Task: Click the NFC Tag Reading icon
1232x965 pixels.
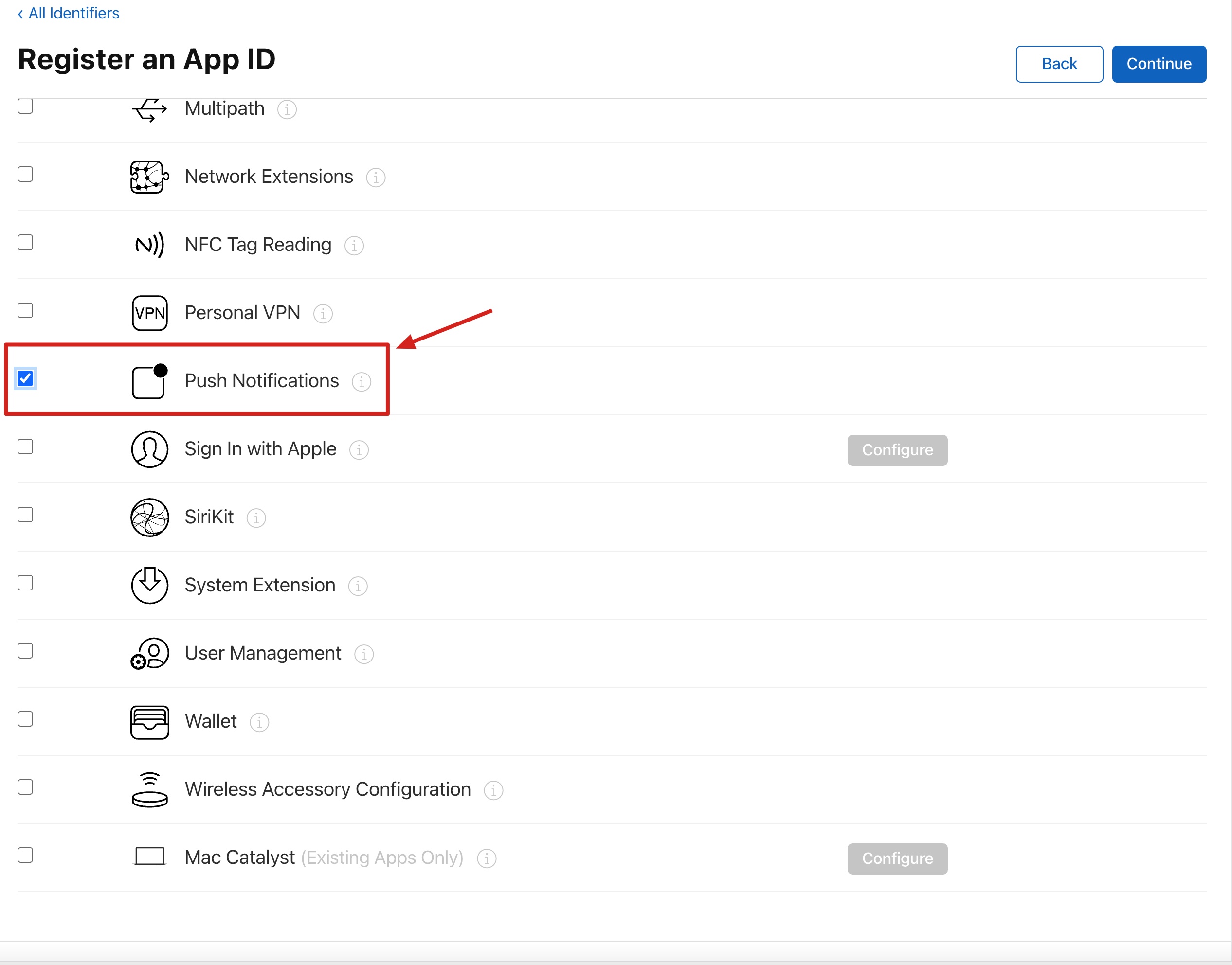Action: pyautogui.click(x=149, y=245)
